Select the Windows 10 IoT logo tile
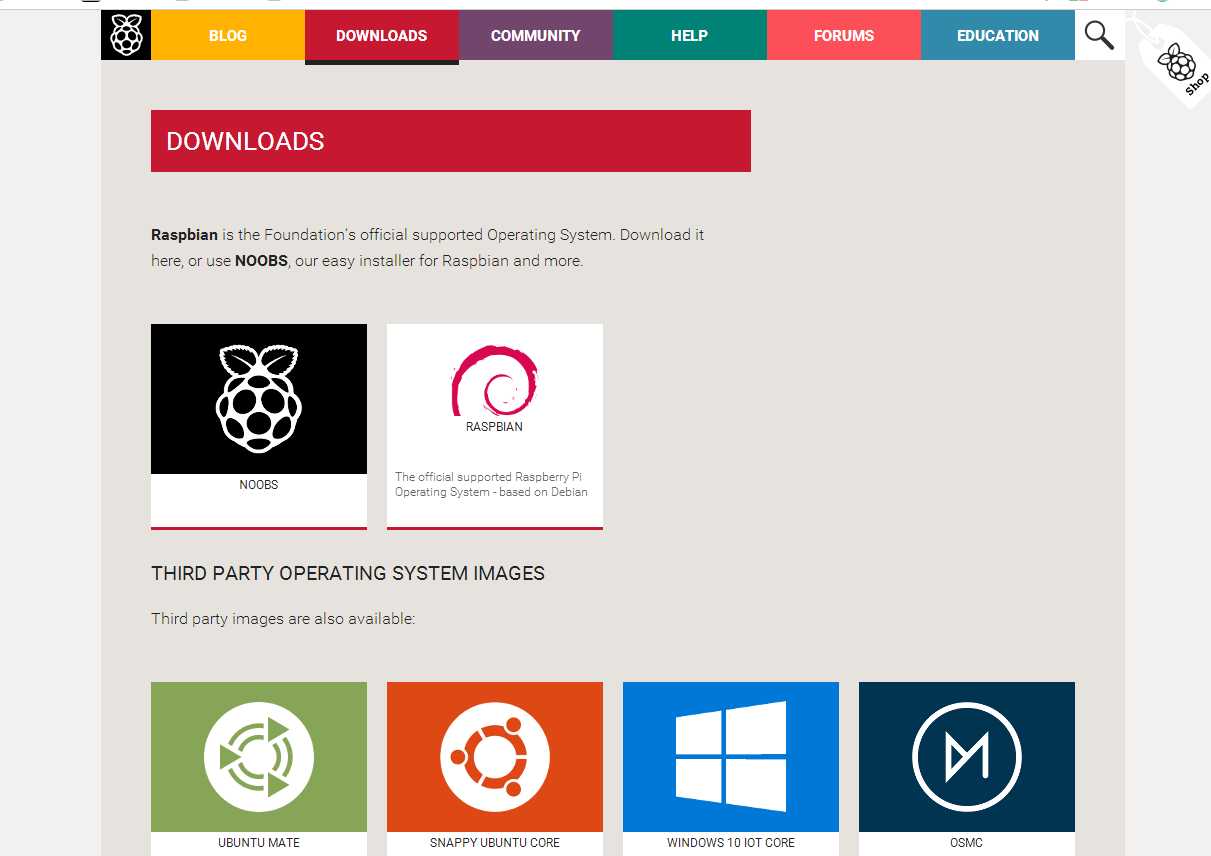Viewport: 1211px width, 856px height. pyautogui.click(x=731, y=757)
